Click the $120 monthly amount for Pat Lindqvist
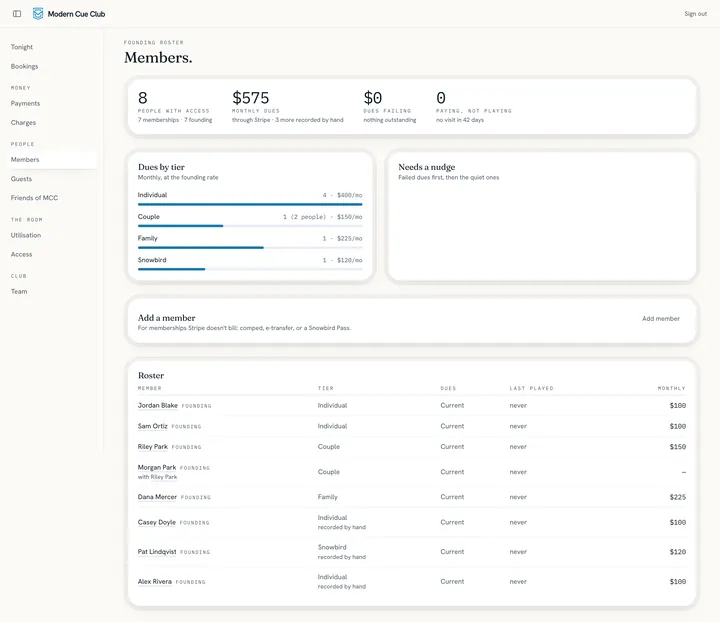720x622 pixels. pos(678,552)
